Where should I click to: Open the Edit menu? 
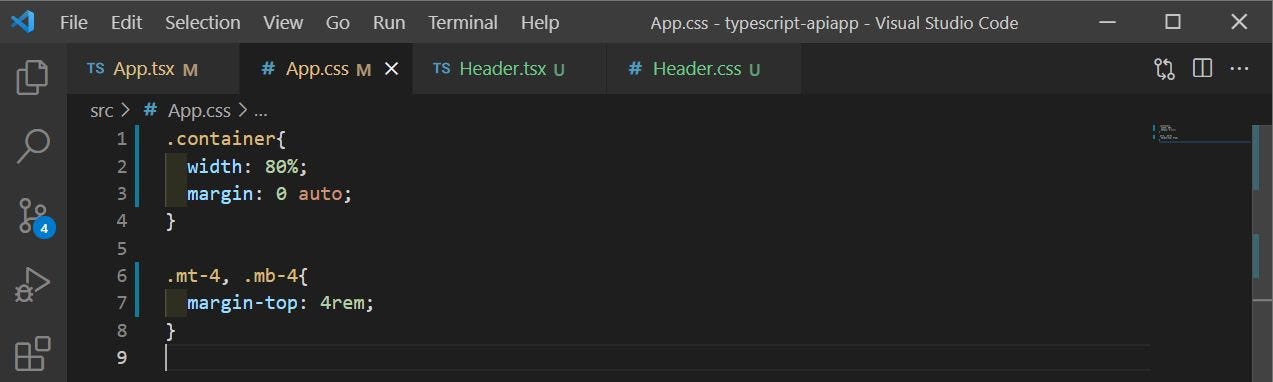(x=126, y=22)
